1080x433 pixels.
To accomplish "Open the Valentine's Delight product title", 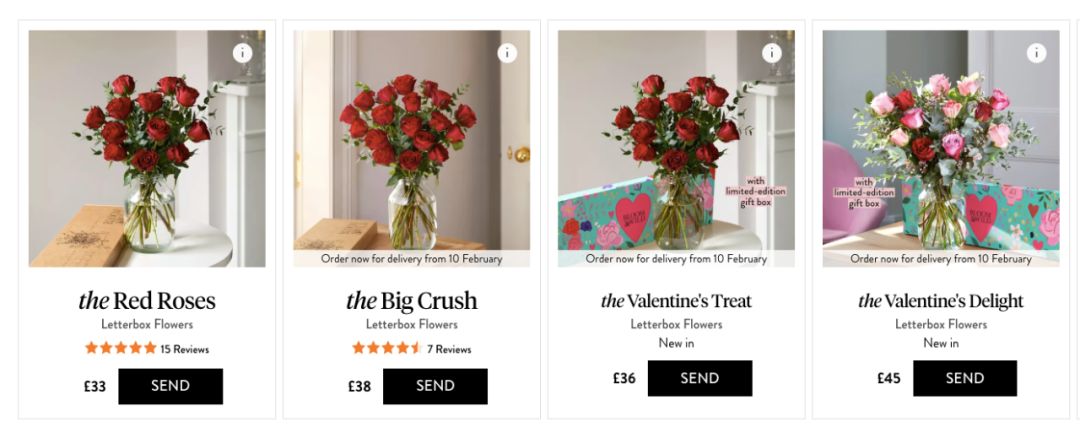I will (941, 301).
